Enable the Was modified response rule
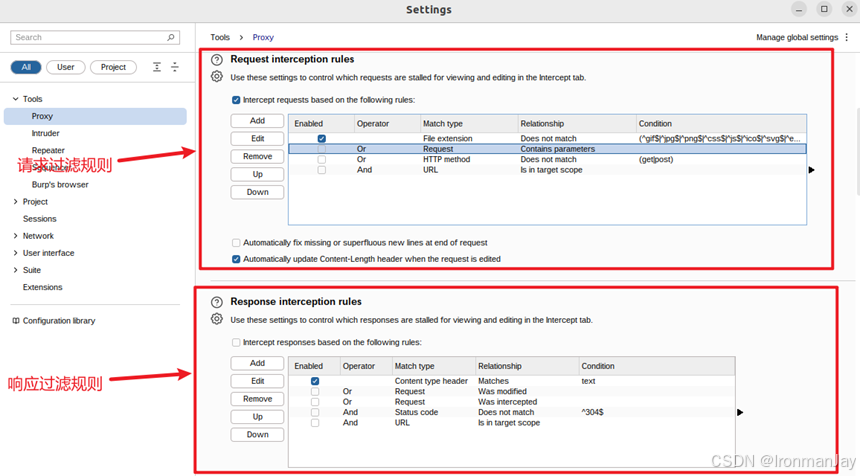 (x=315, y=392)
